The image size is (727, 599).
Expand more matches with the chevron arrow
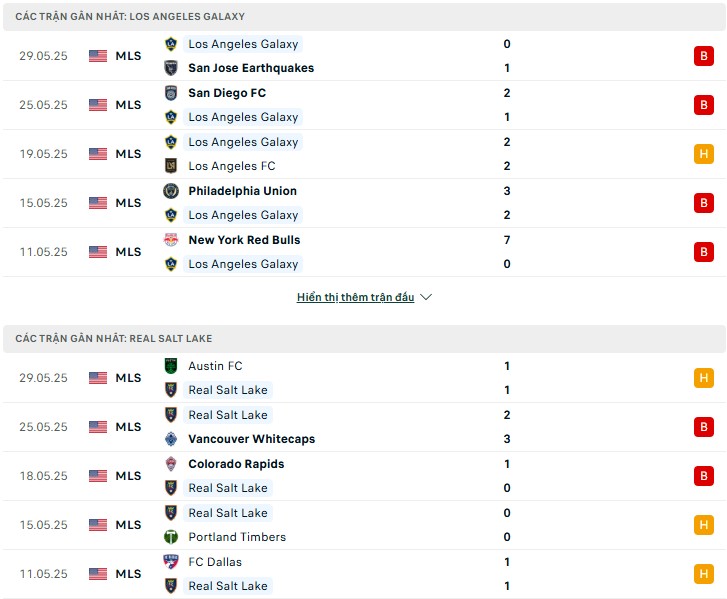tap(426, 297)
